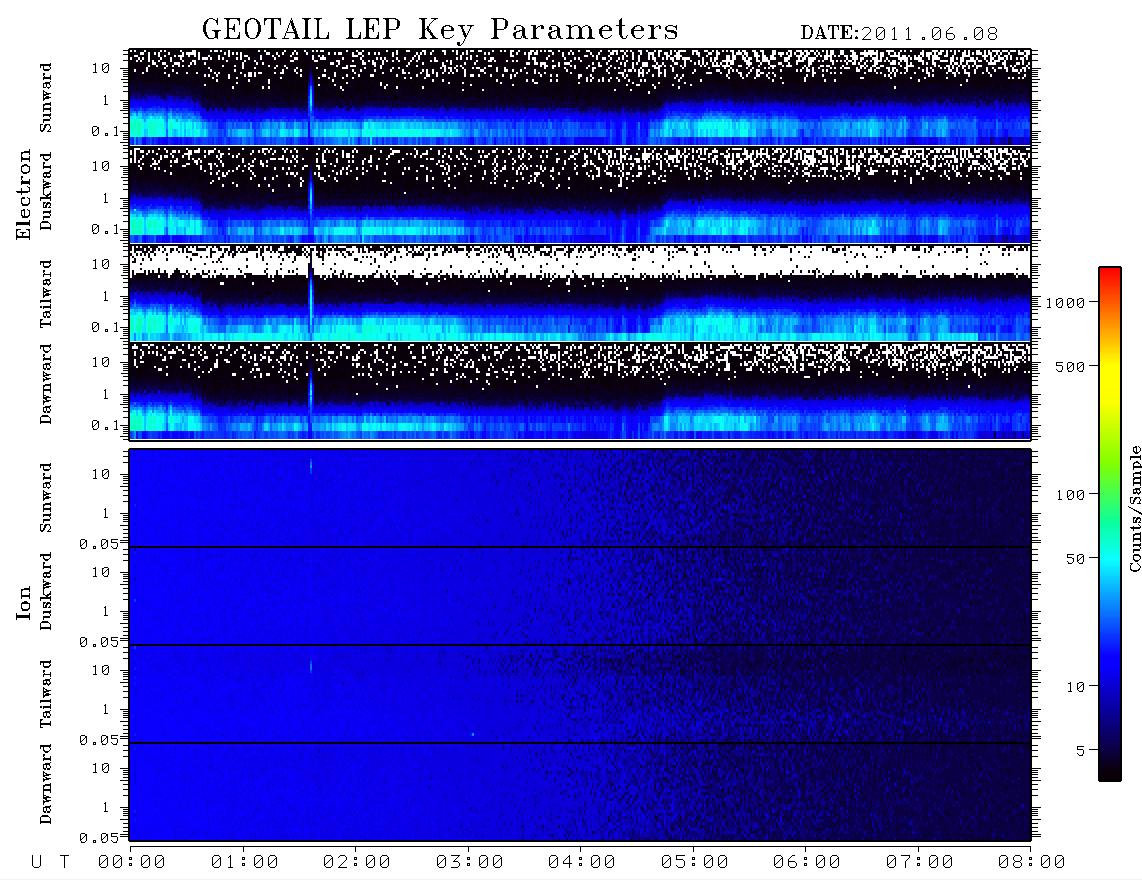This screenshot has height=880, width=1142.
Task: Click the Ion Duskward spectrogram panel
Action: click(x=580, y=596)
